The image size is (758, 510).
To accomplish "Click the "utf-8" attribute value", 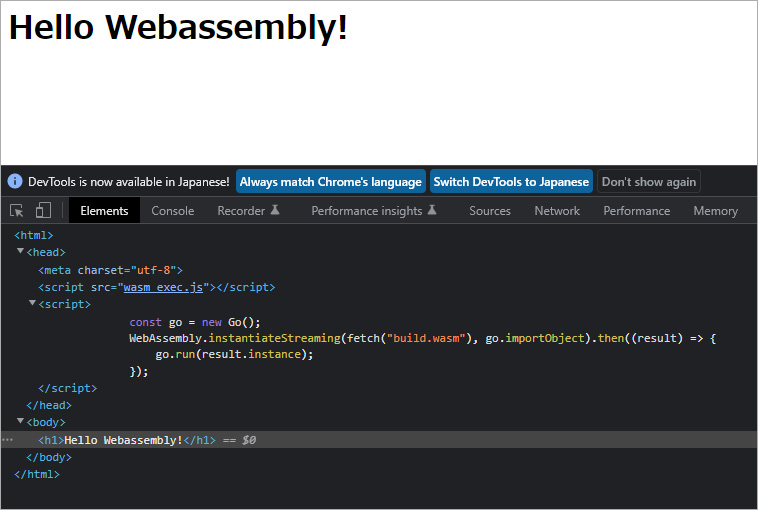I will pyautogui.click(x=154, y=270).
